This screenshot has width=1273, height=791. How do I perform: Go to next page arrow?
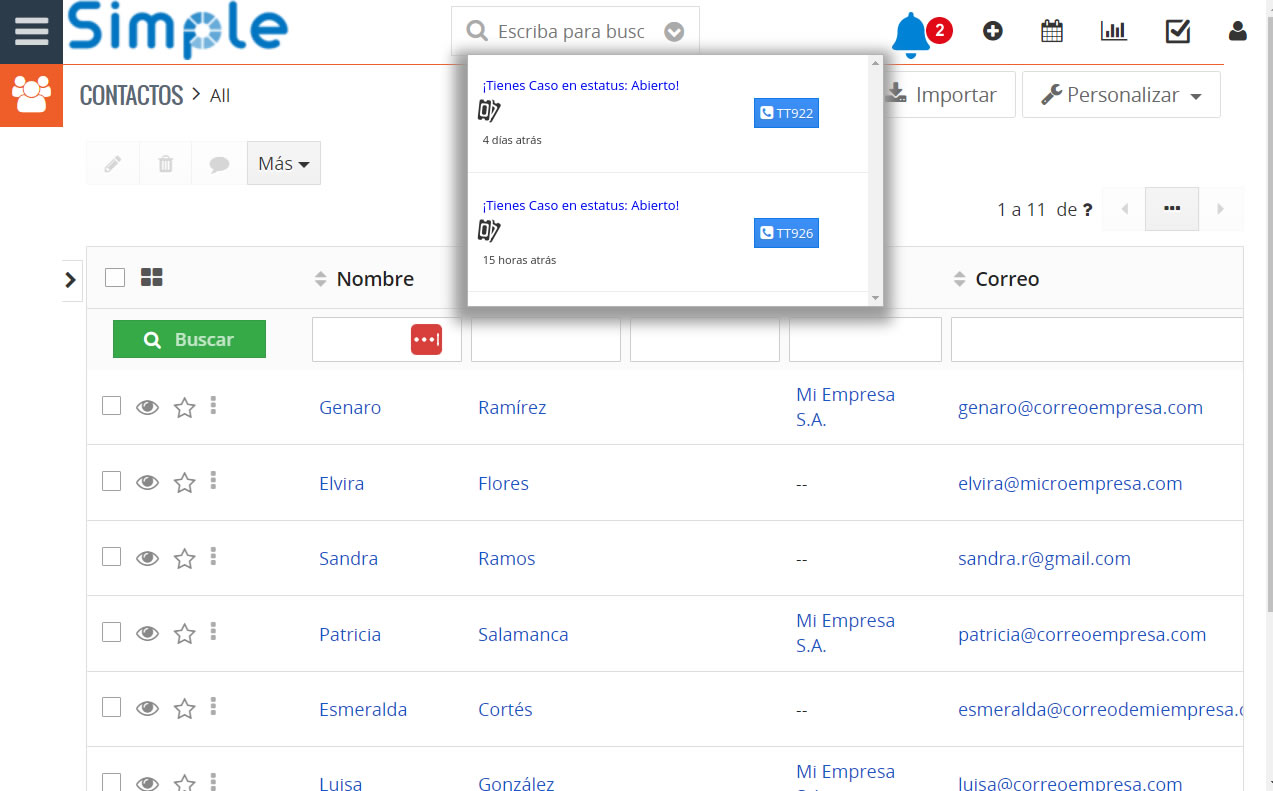click(x=1221, y=209)
